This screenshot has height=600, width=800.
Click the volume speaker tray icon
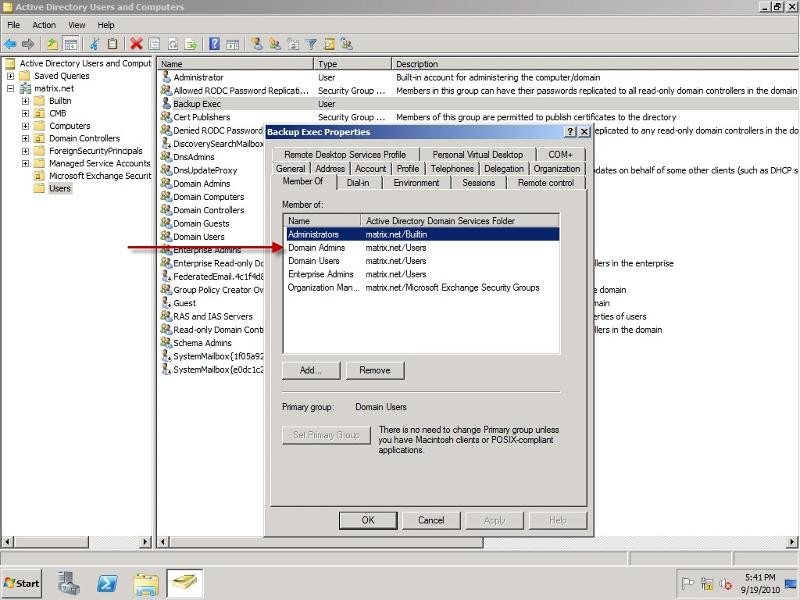[725, 584]
